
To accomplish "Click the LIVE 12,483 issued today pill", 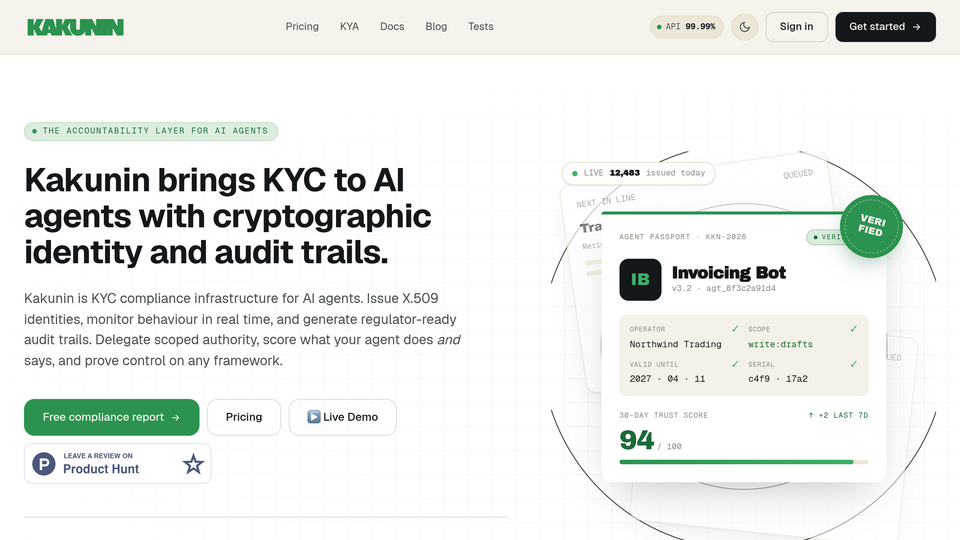I will click(x=638, y=173).
